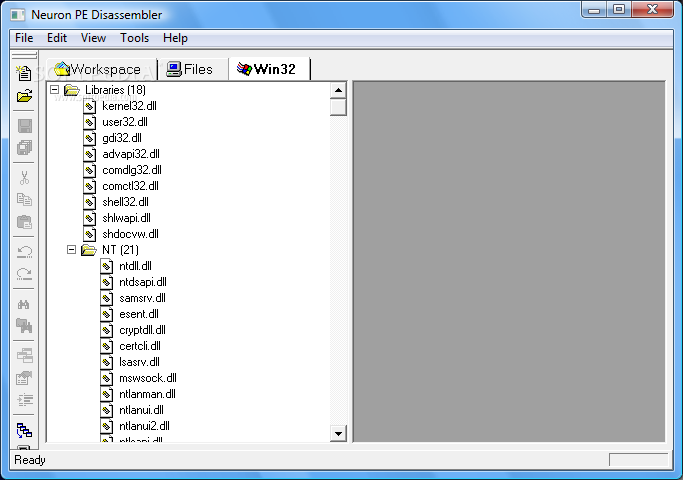Select shell32.dll library entry

click(125, 202)
